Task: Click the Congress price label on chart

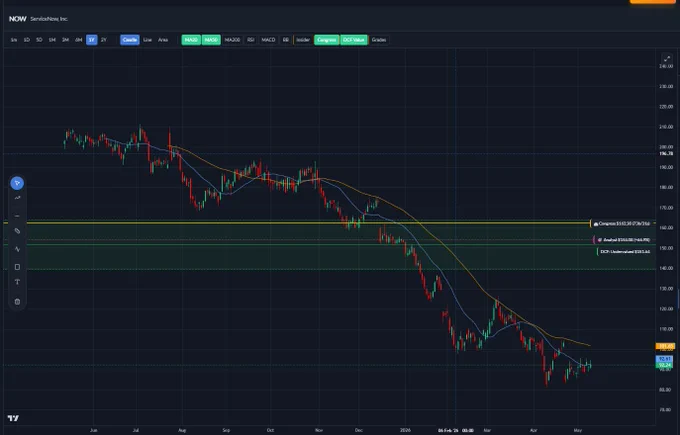Action: 621,224
